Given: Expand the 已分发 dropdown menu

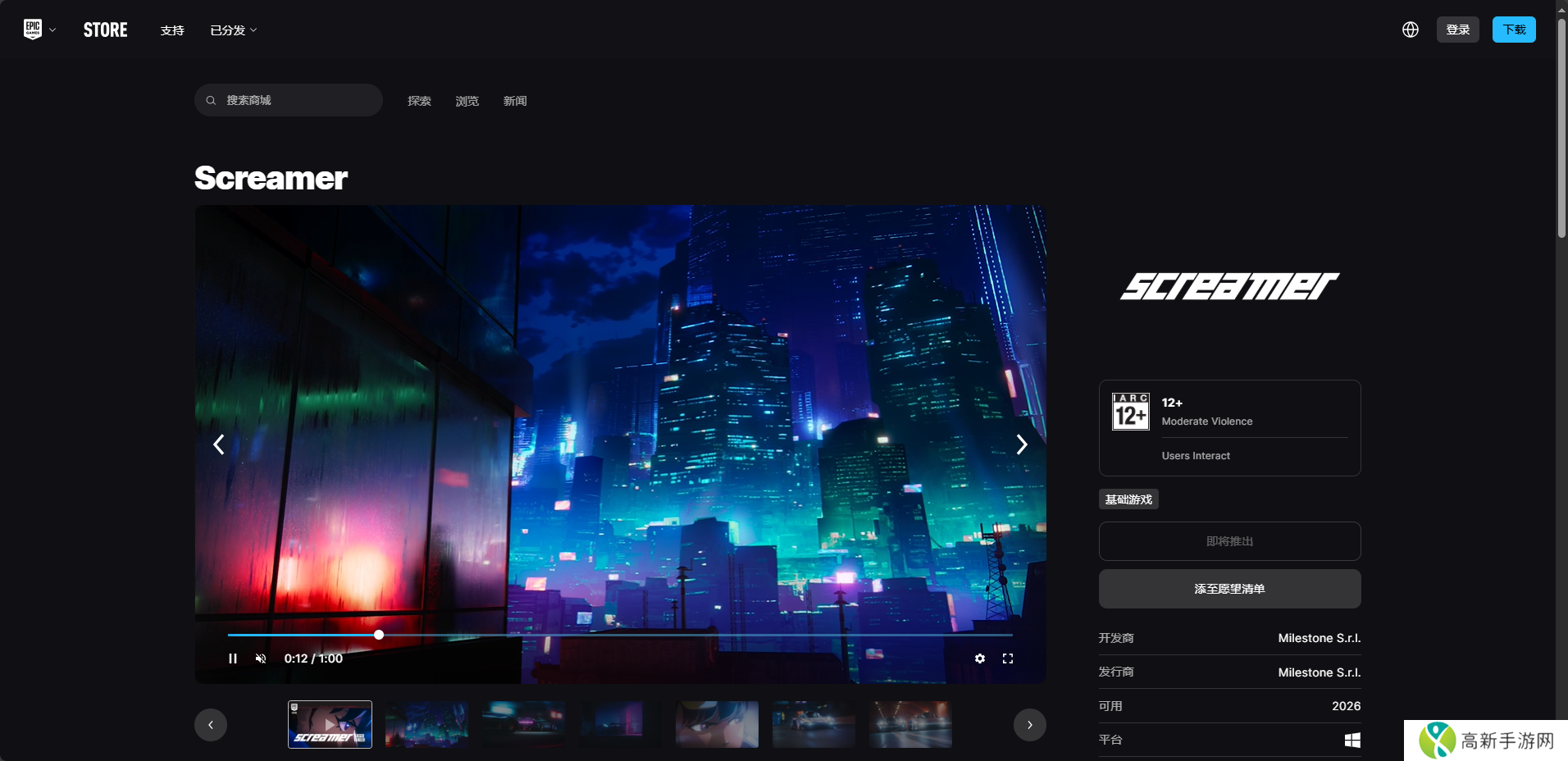Looking at the screenshot, I should 234,30.
